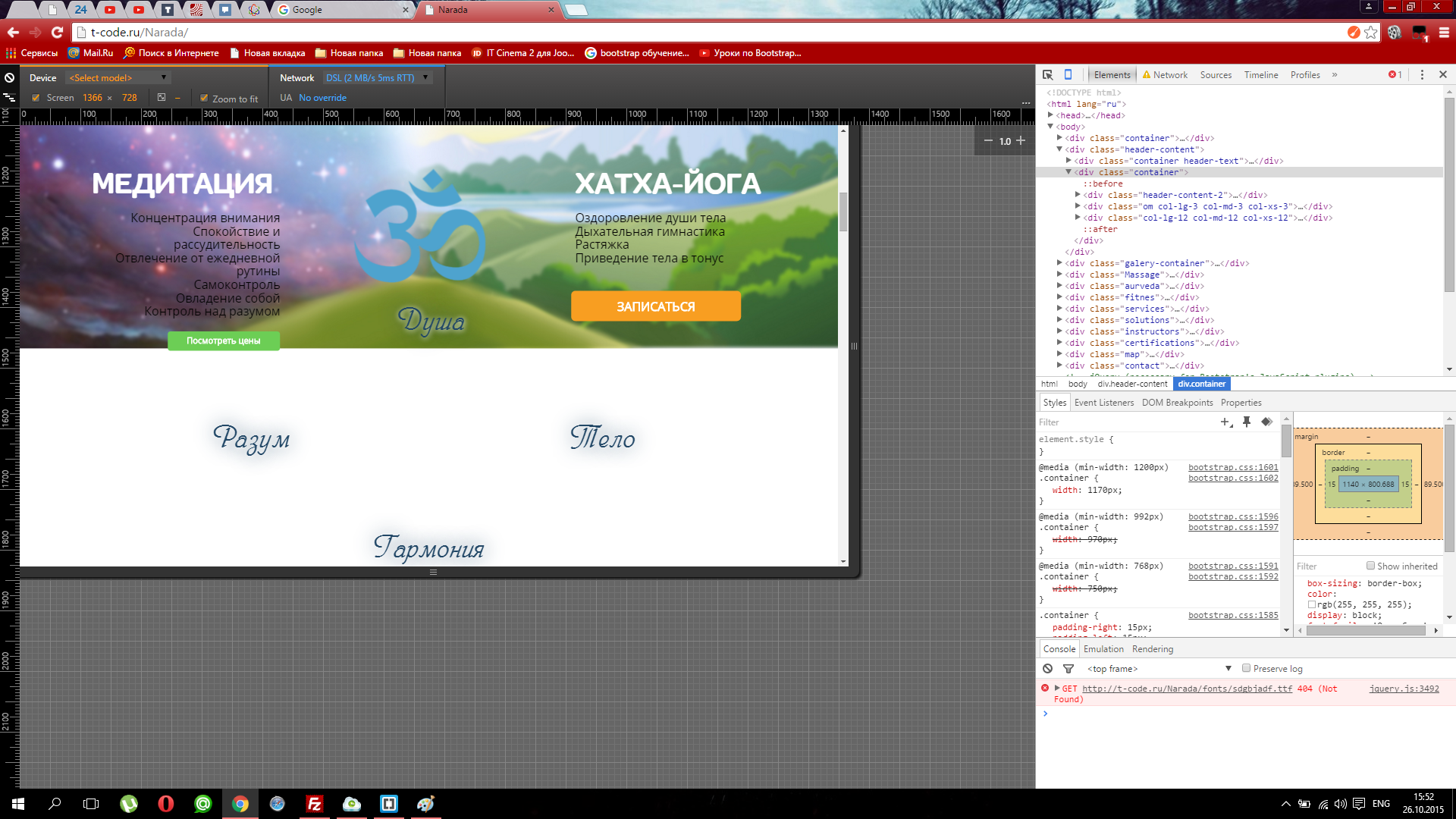Switch to the Google browser tab
This screenshot has width=1456, height=819.
pos(341,10)
